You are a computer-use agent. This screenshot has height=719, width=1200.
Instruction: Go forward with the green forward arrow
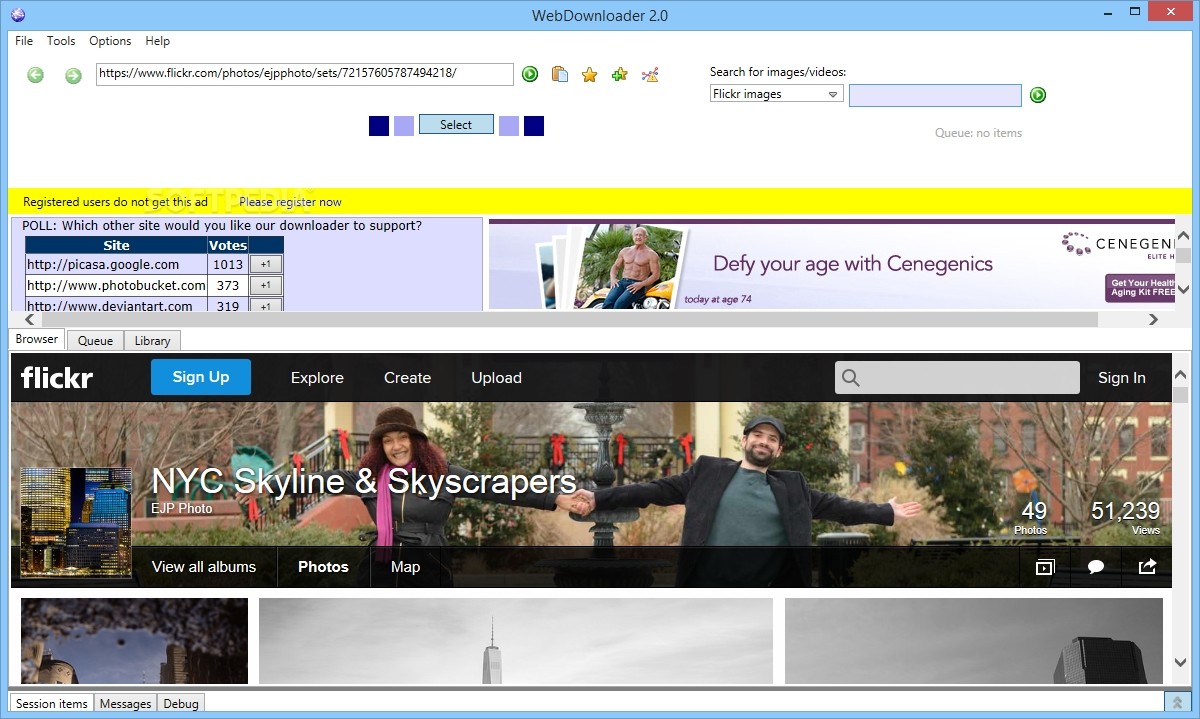point(73,75)
